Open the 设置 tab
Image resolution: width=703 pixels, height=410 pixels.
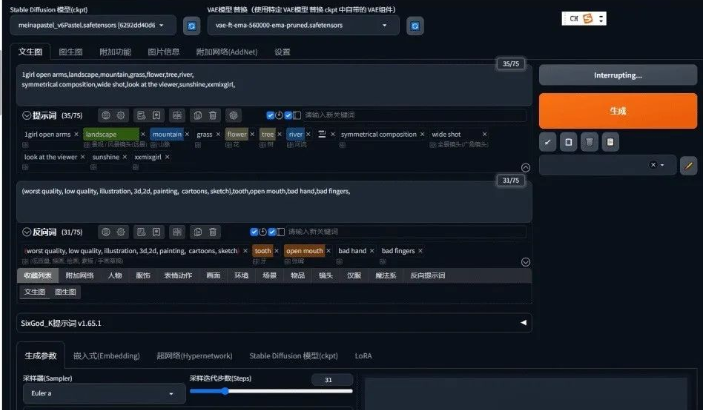(282, 52)
